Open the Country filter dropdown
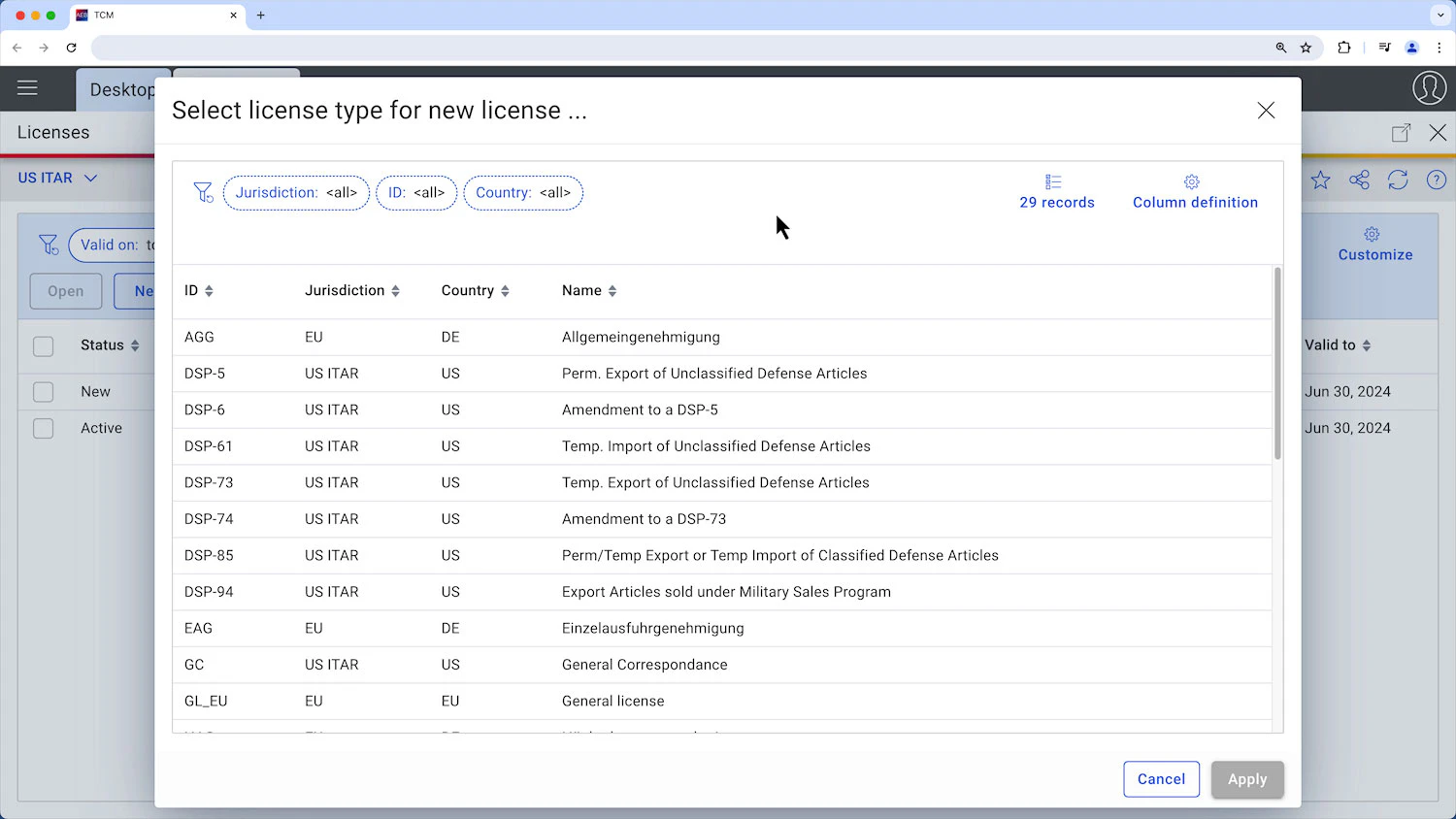The width and height of the screenshot is (1456, 819). pos(523,192)
